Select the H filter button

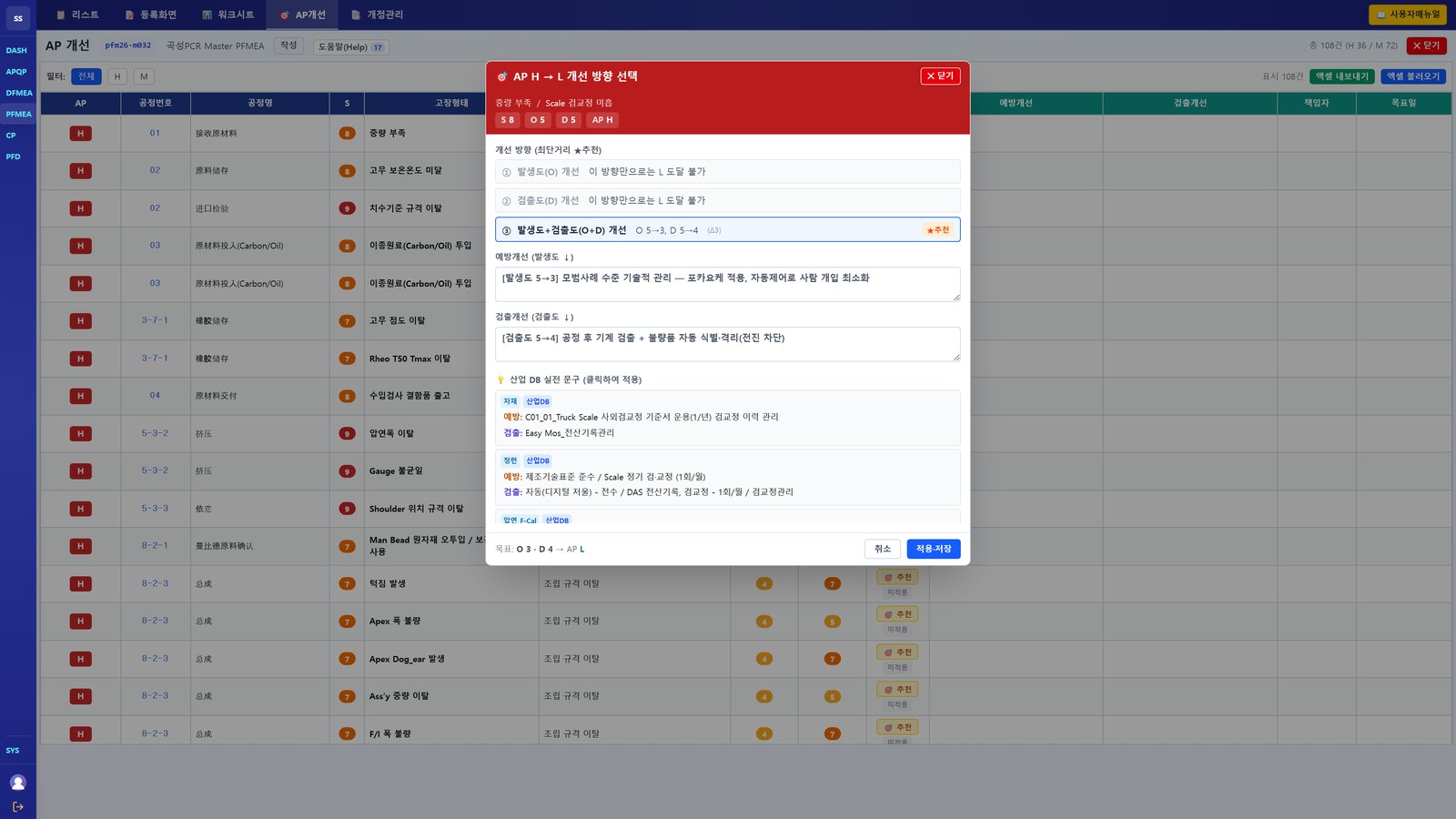click(117, 76)
